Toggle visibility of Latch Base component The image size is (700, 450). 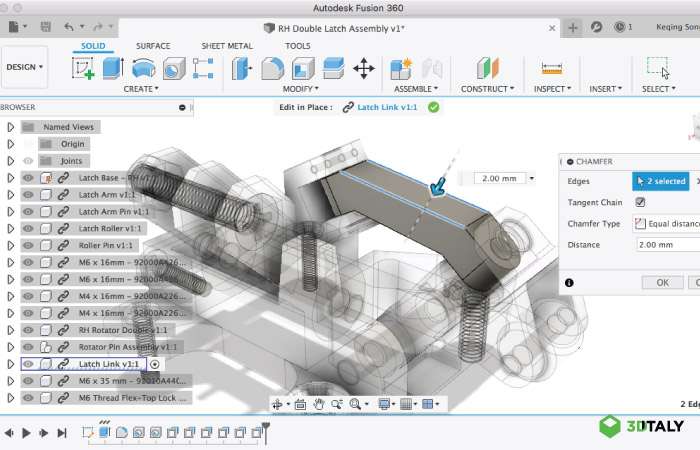28,178
